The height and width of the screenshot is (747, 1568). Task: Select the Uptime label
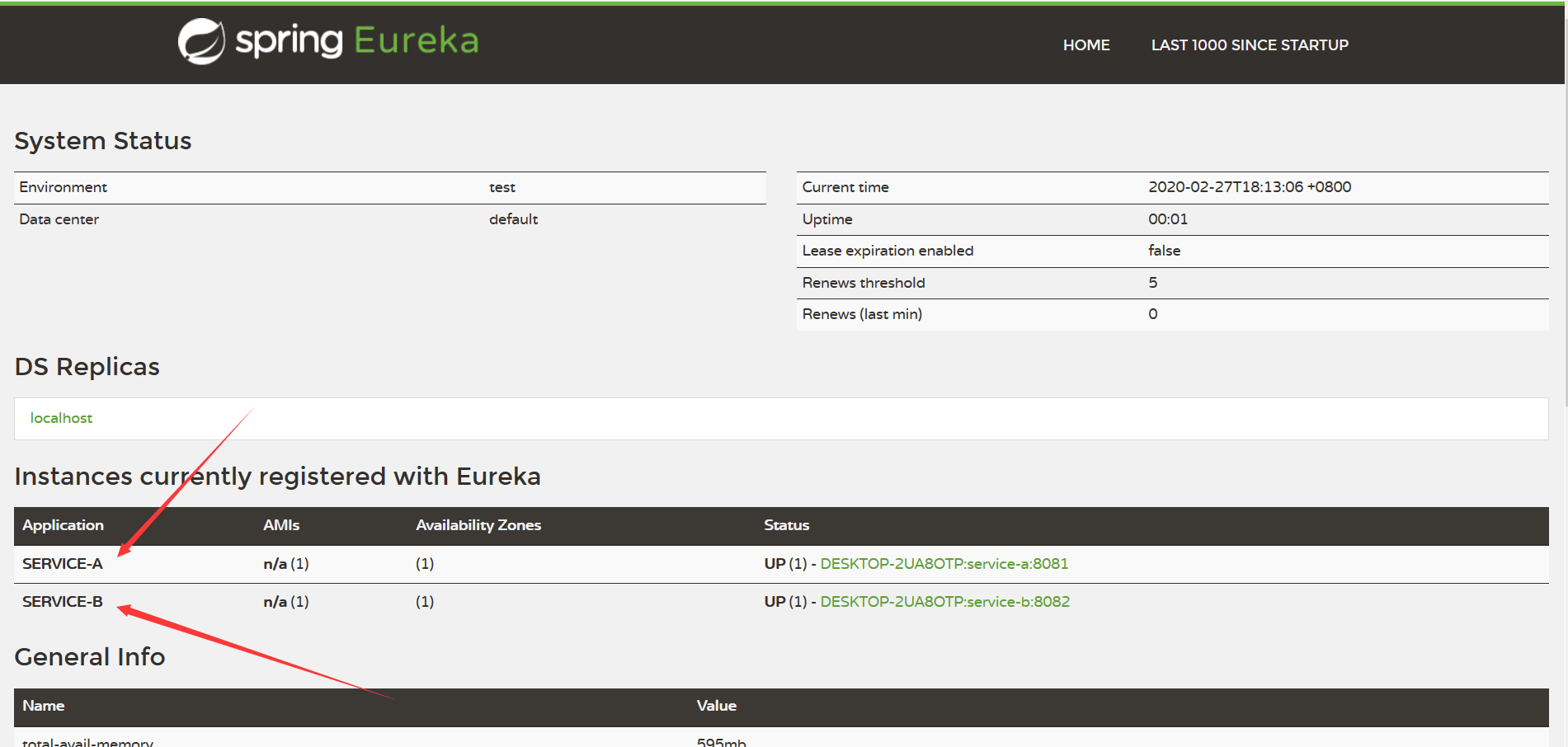coord(827,219)
